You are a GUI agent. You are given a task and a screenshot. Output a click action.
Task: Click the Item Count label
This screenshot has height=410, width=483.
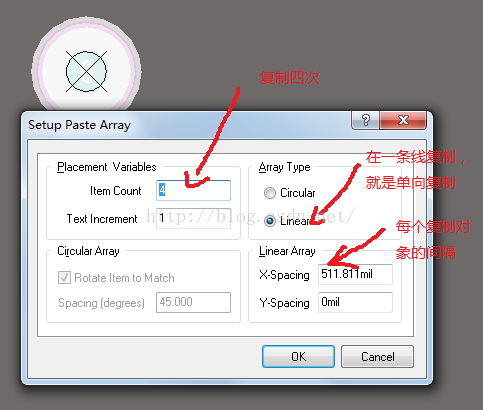[x=116, y=191]
